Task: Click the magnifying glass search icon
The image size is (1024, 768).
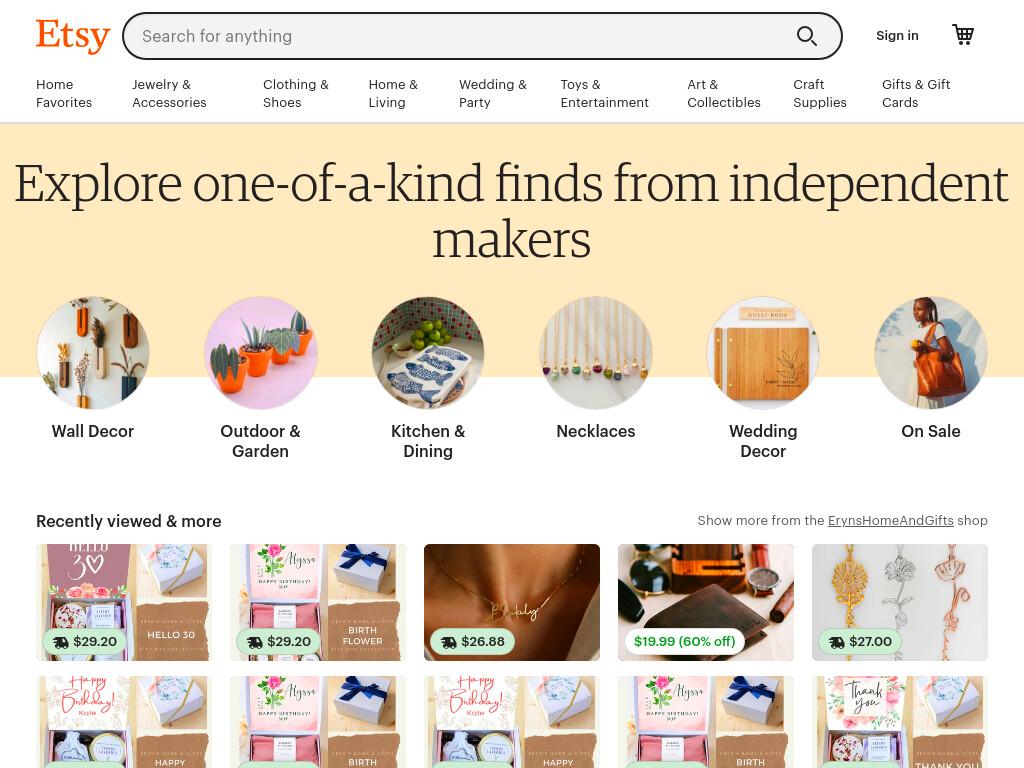Action: (x=807, y=36)
